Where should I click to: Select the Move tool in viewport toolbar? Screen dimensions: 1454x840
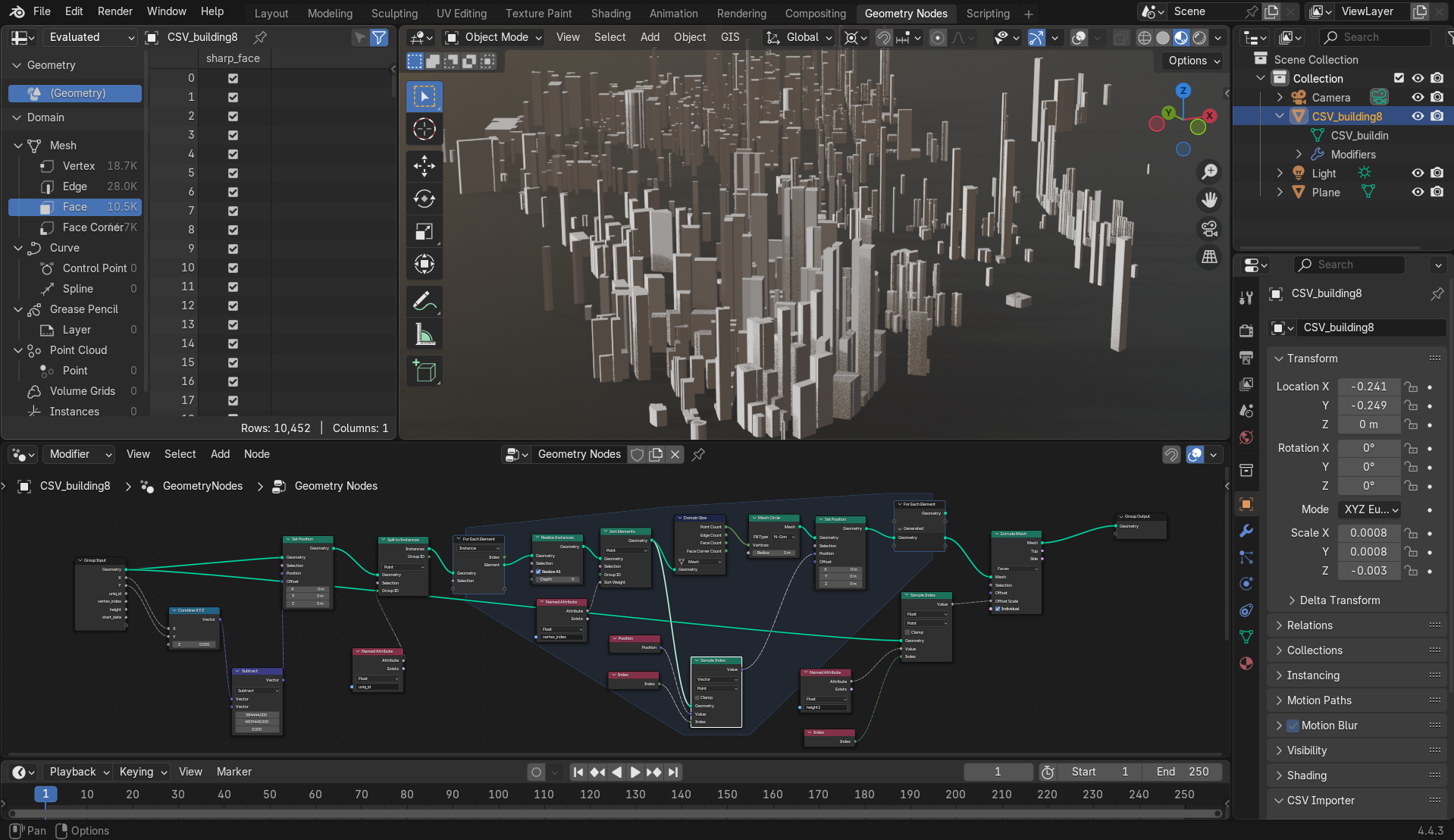(425, 165)
